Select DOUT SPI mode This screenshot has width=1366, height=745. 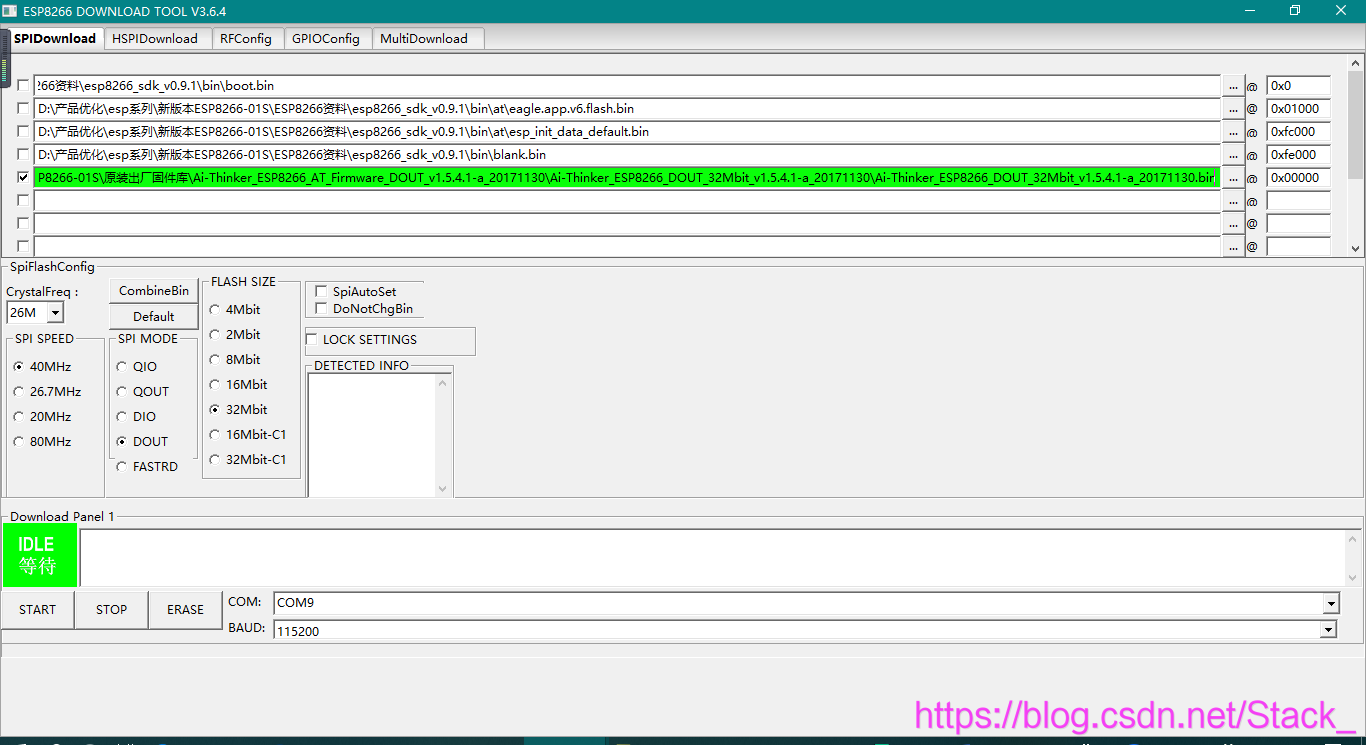point(122,442)
